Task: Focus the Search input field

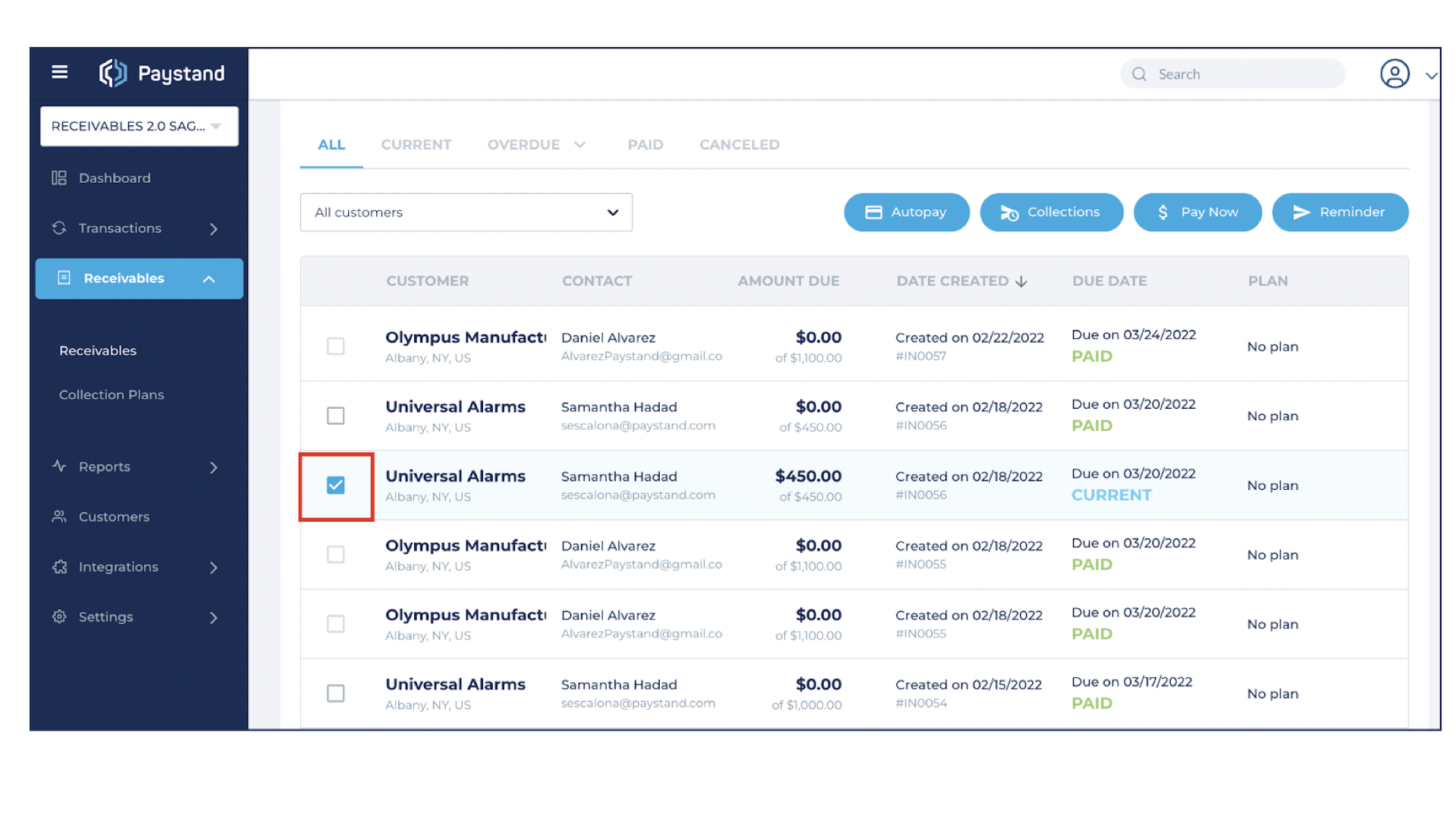Action: (1232, 74)
